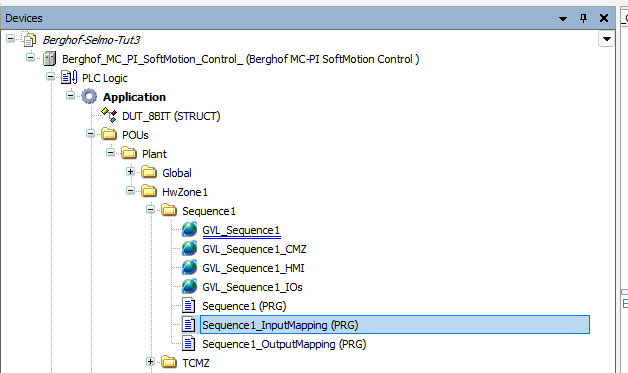Click the Application gear icon
This screenshot has width=628, height=373.
click(89, 97)
